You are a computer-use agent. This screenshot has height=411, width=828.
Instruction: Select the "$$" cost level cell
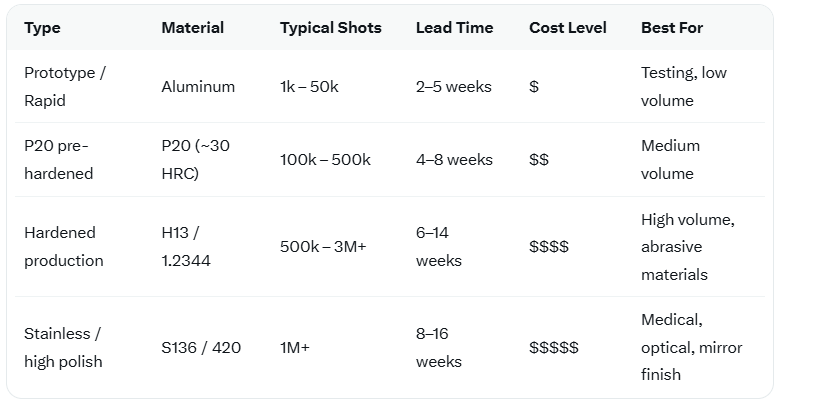coord(538,160)
